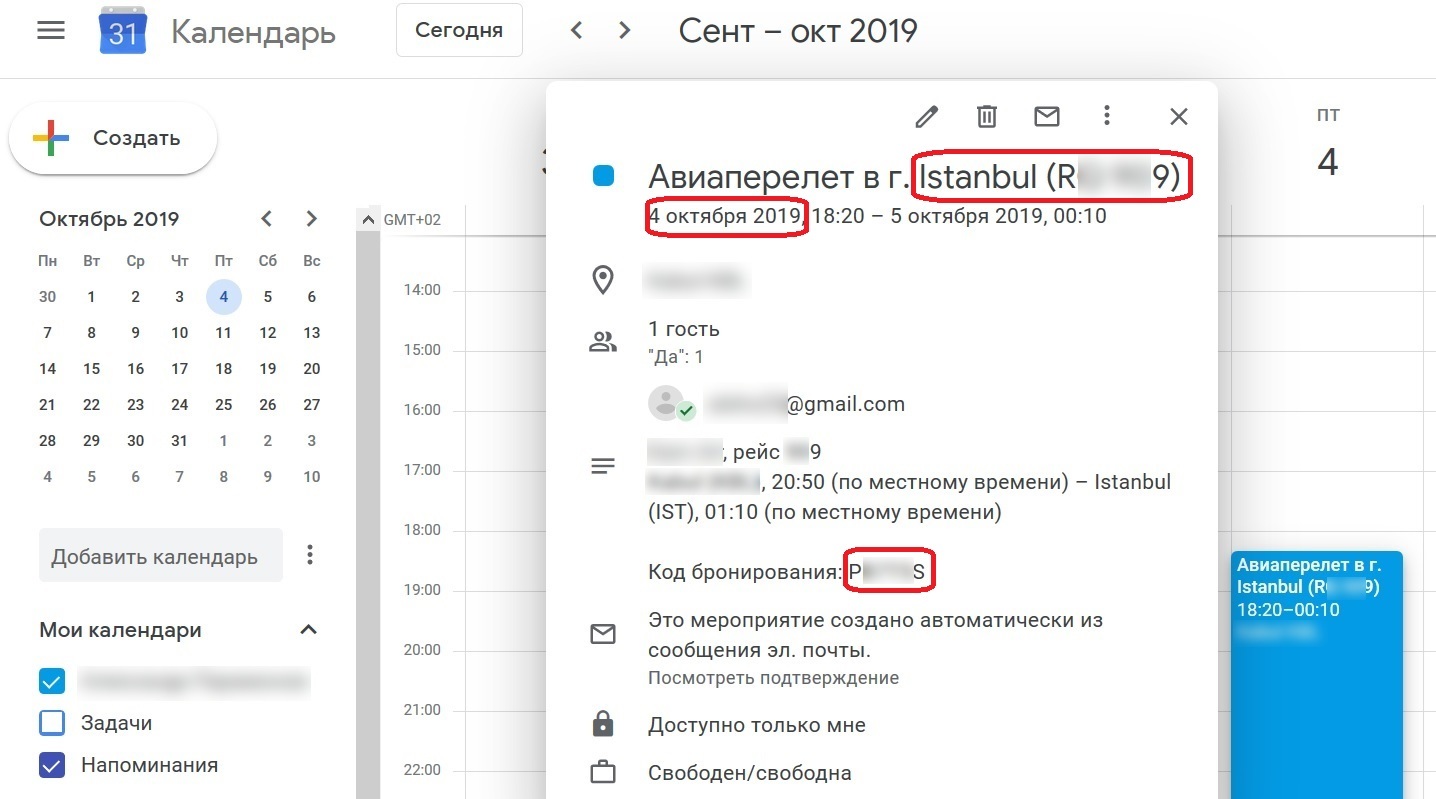Open the Посмотреть подтверждение link
The width and height of the screenshot is (1436, 799).
click(773, 678)
